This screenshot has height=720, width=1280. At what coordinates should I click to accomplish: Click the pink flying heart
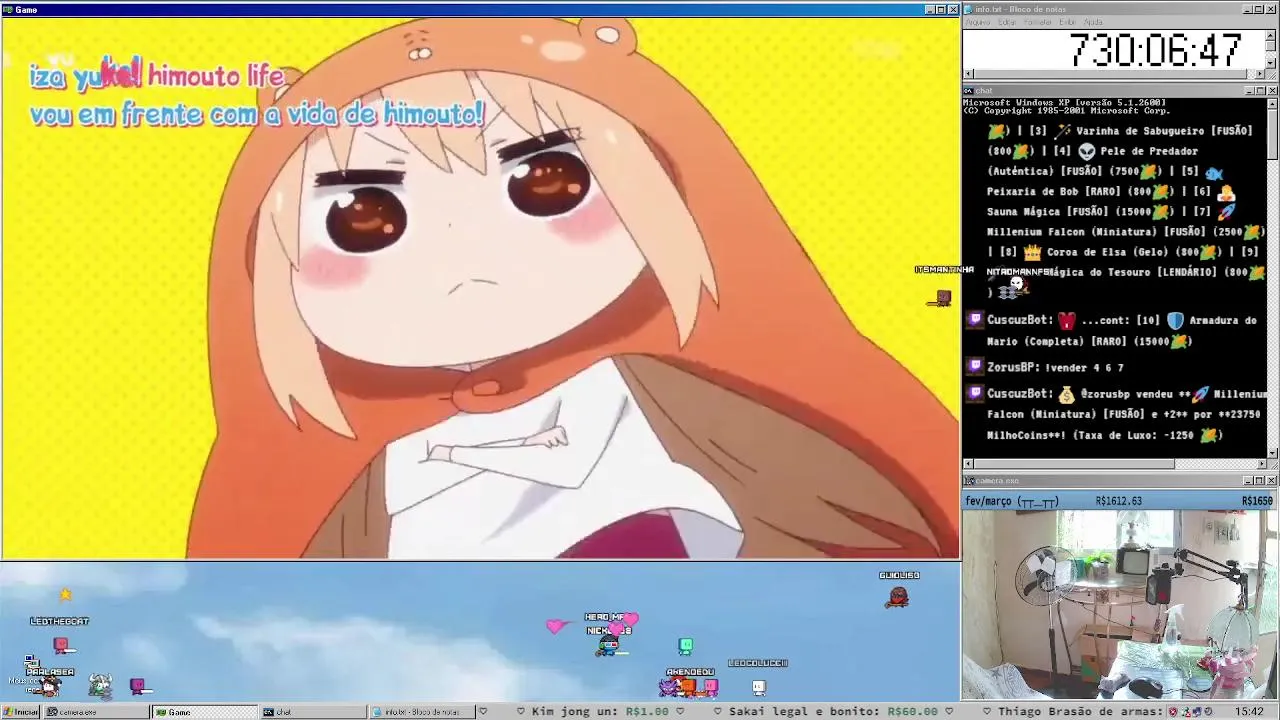556,626
